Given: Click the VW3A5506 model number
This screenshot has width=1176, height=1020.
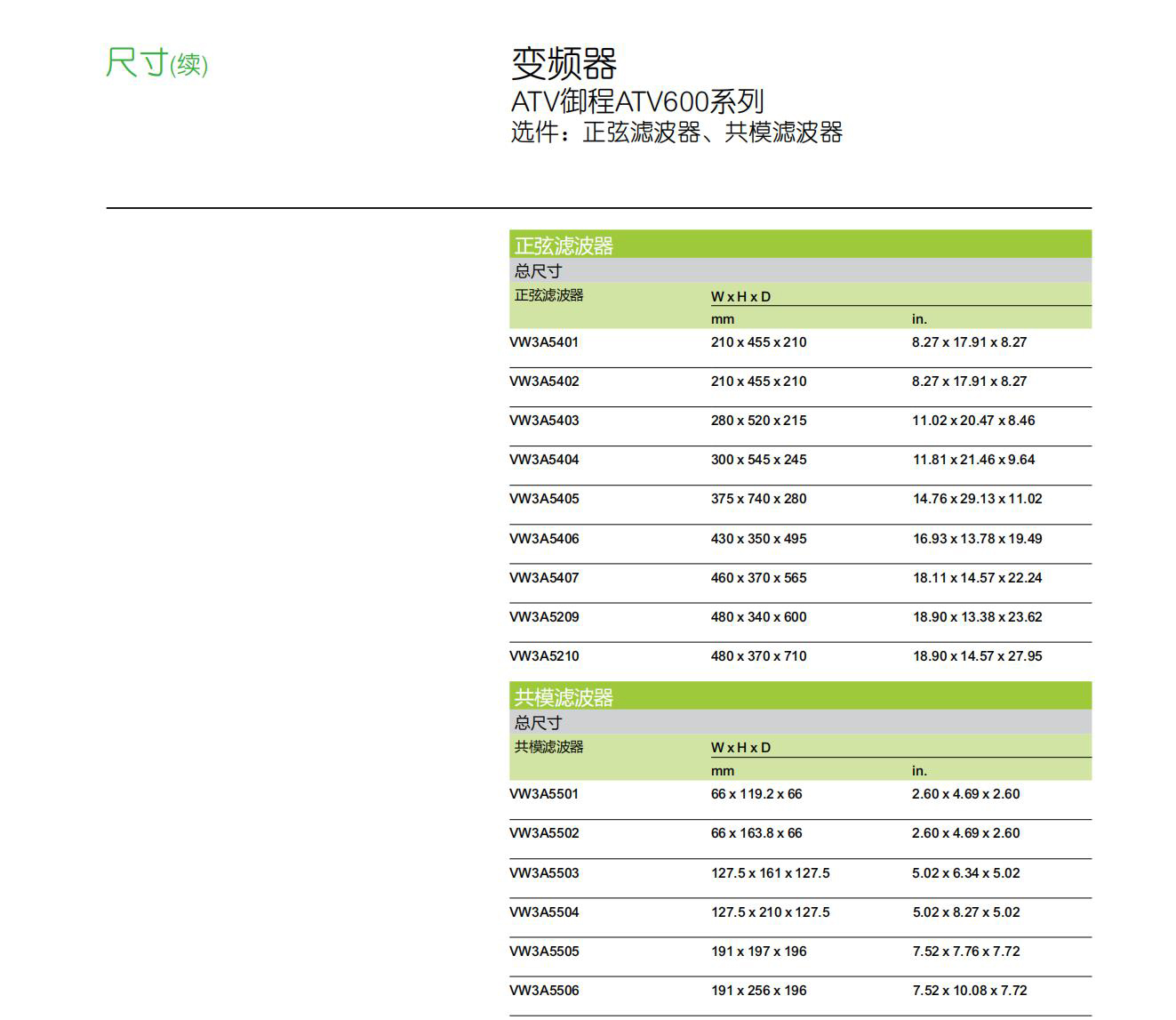Looking at the screenshot, I should 544,991.
